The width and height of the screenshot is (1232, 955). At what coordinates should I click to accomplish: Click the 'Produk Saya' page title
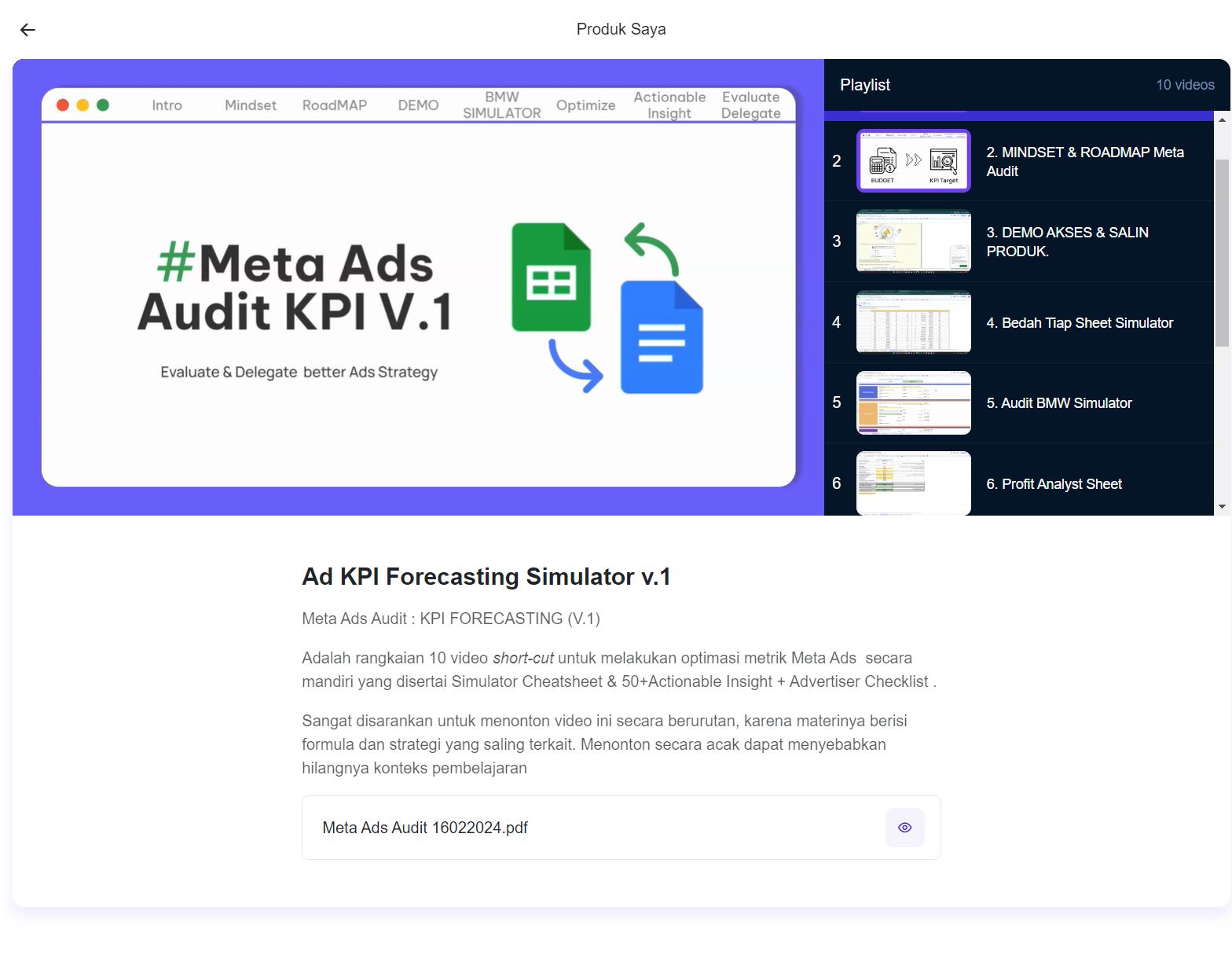tap(621, 29)
